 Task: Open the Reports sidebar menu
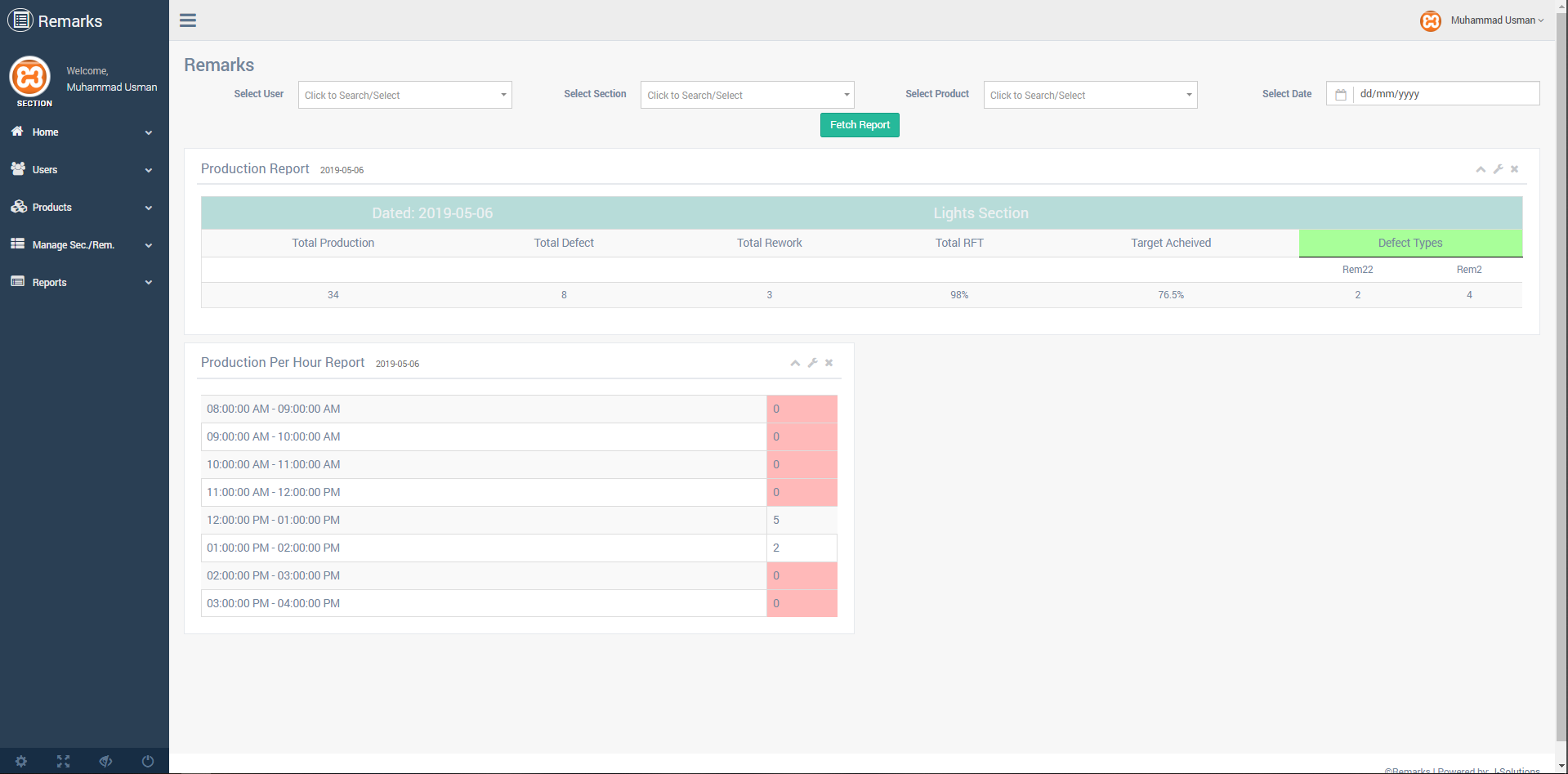(84, 283)
